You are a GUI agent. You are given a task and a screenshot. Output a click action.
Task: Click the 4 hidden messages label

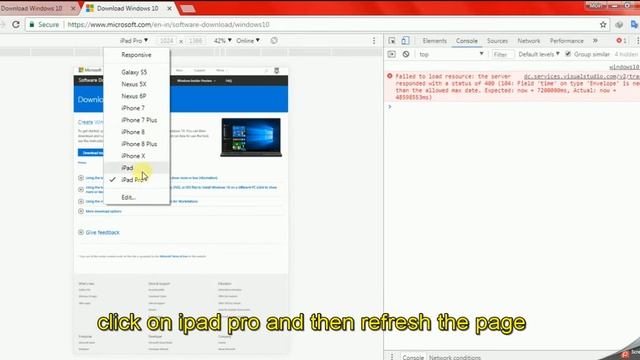click(627, 54)
